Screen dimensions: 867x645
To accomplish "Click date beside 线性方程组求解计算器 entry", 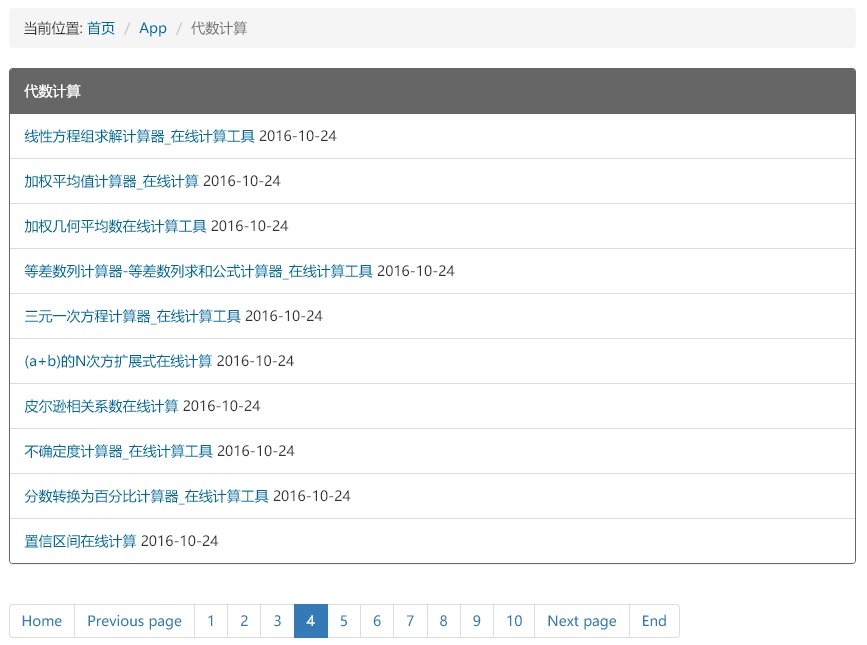I will pyautogui.click(x=298, y=136).
